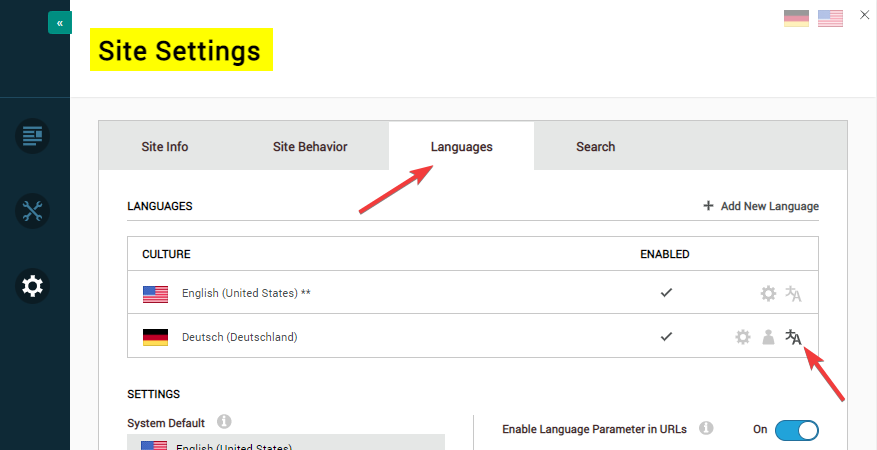Click the CULTURE column header
Viewport: 877px width, 450px height.
pyautogui.click(x=166, y=254)
